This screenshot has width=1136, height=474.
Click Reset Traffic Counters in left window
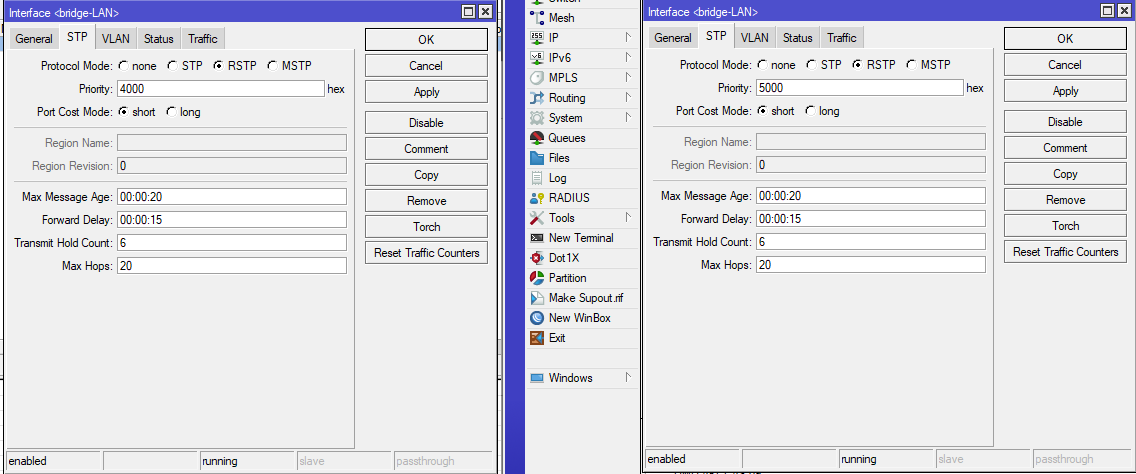(x=426, y=253)
